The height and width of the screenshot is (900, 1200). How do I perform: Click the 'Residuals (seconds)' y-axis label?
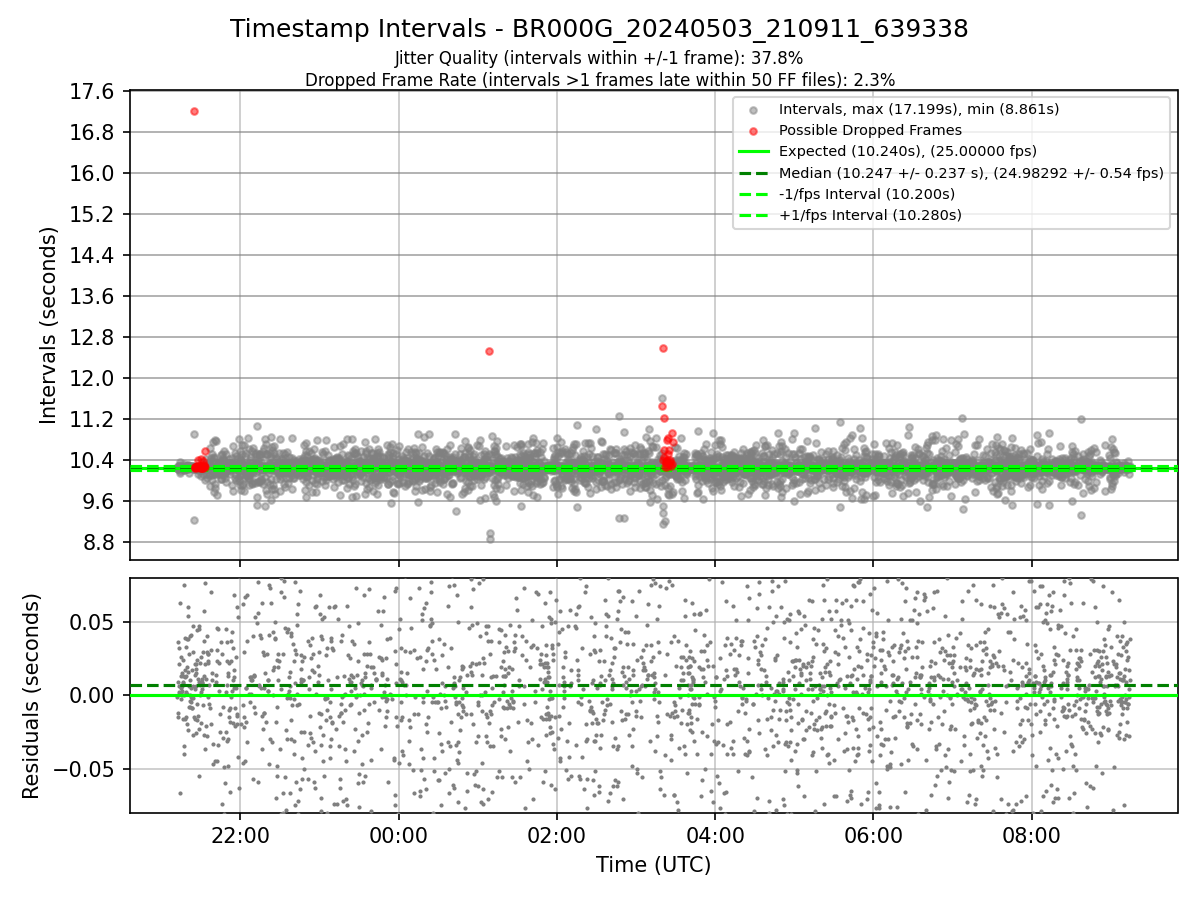point(31,696)
